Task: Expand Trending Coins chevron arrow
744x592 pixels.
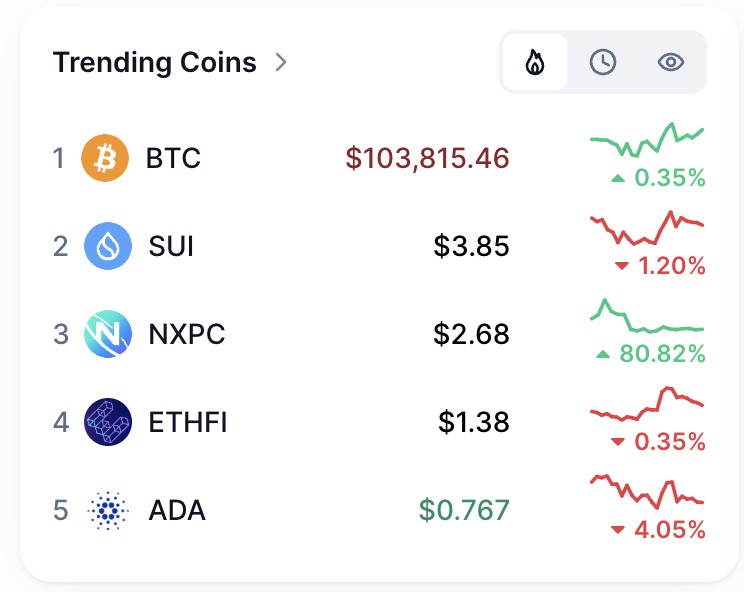Action: click(x=281, y=62)
